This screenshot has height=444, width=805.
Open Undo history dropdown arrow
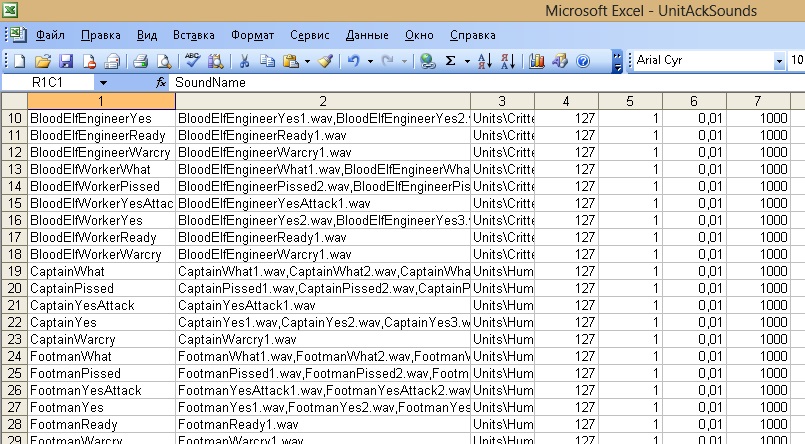pyautogui.click(x=370, y=62)
